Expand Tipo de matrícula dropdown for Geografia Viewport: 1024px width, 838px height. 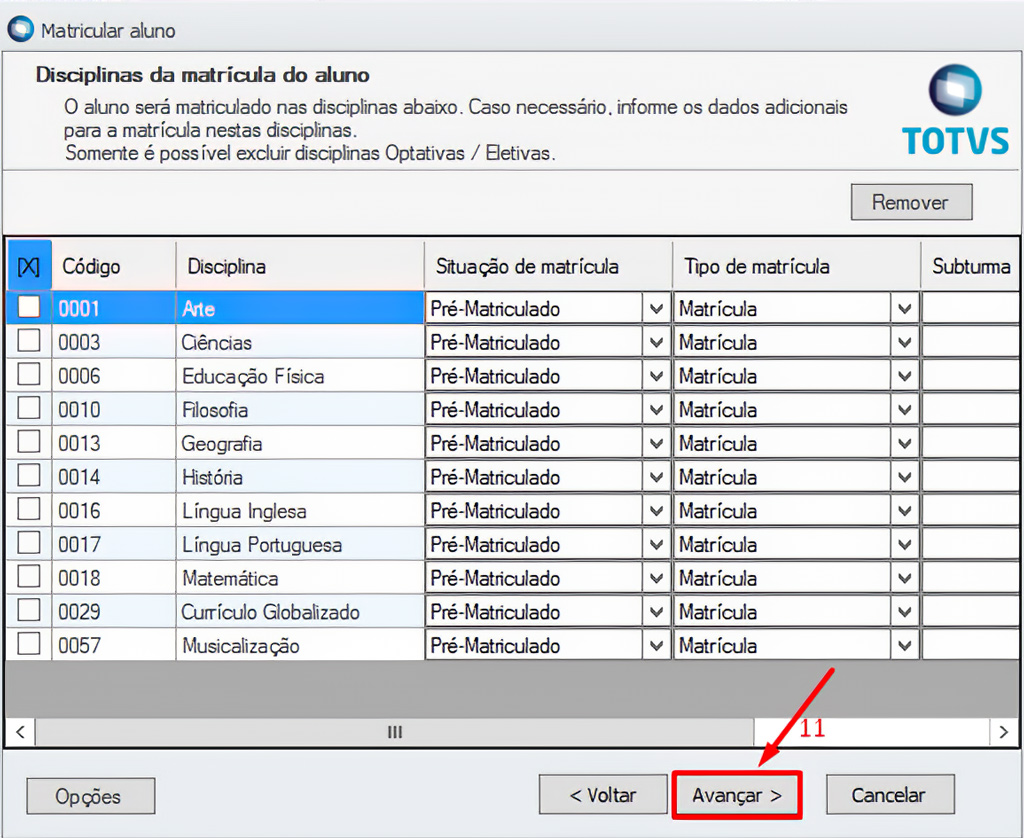905,444
